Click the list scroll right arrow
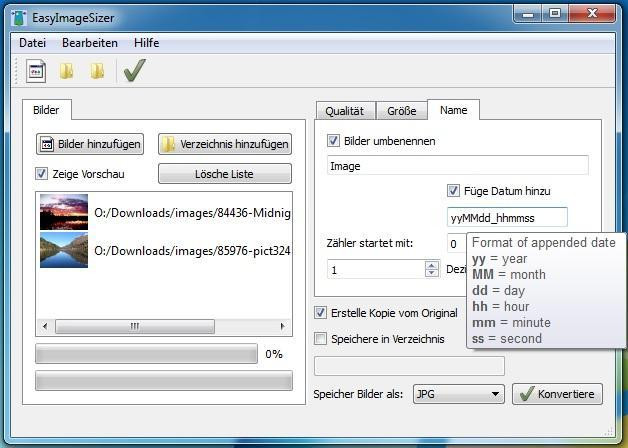 pos(283,326)
